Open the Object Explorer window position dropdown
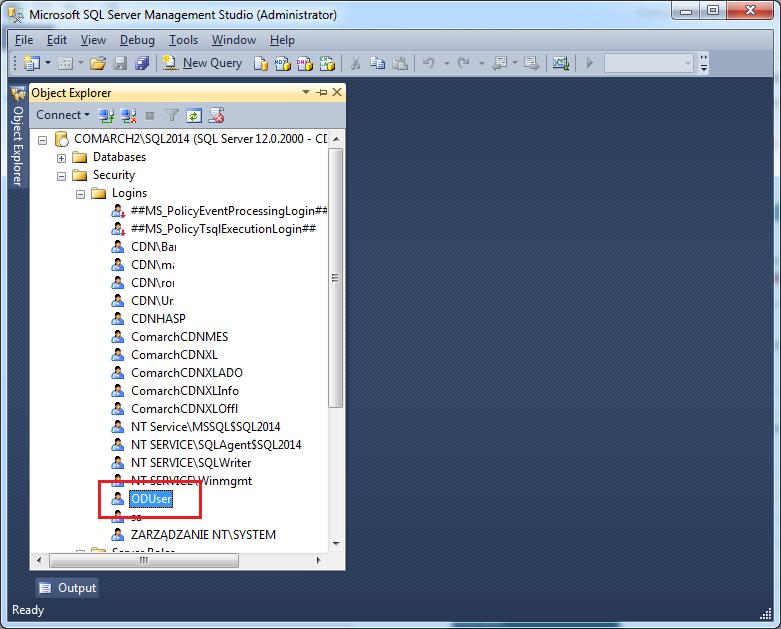This screenshot has height=629, width=781. tap(306, 92)
